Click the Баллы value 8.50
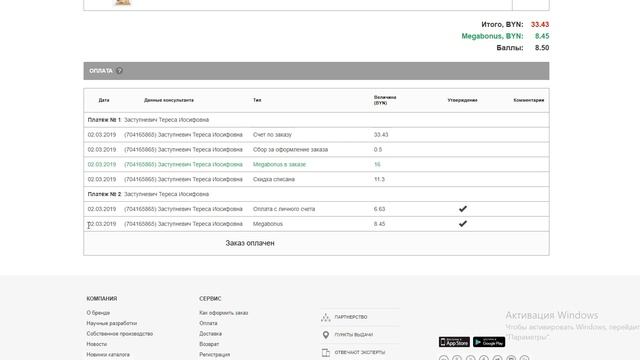 click(542, 47)
